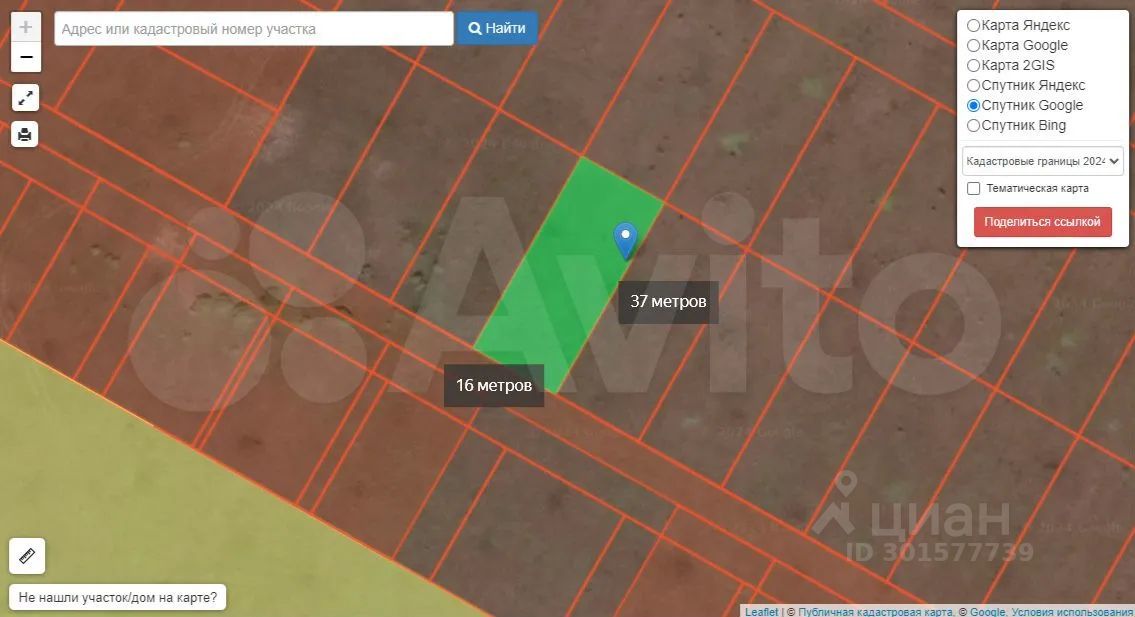Enable the Тематическая карта checkbox
1135x617 pixels.
[974, 188]
